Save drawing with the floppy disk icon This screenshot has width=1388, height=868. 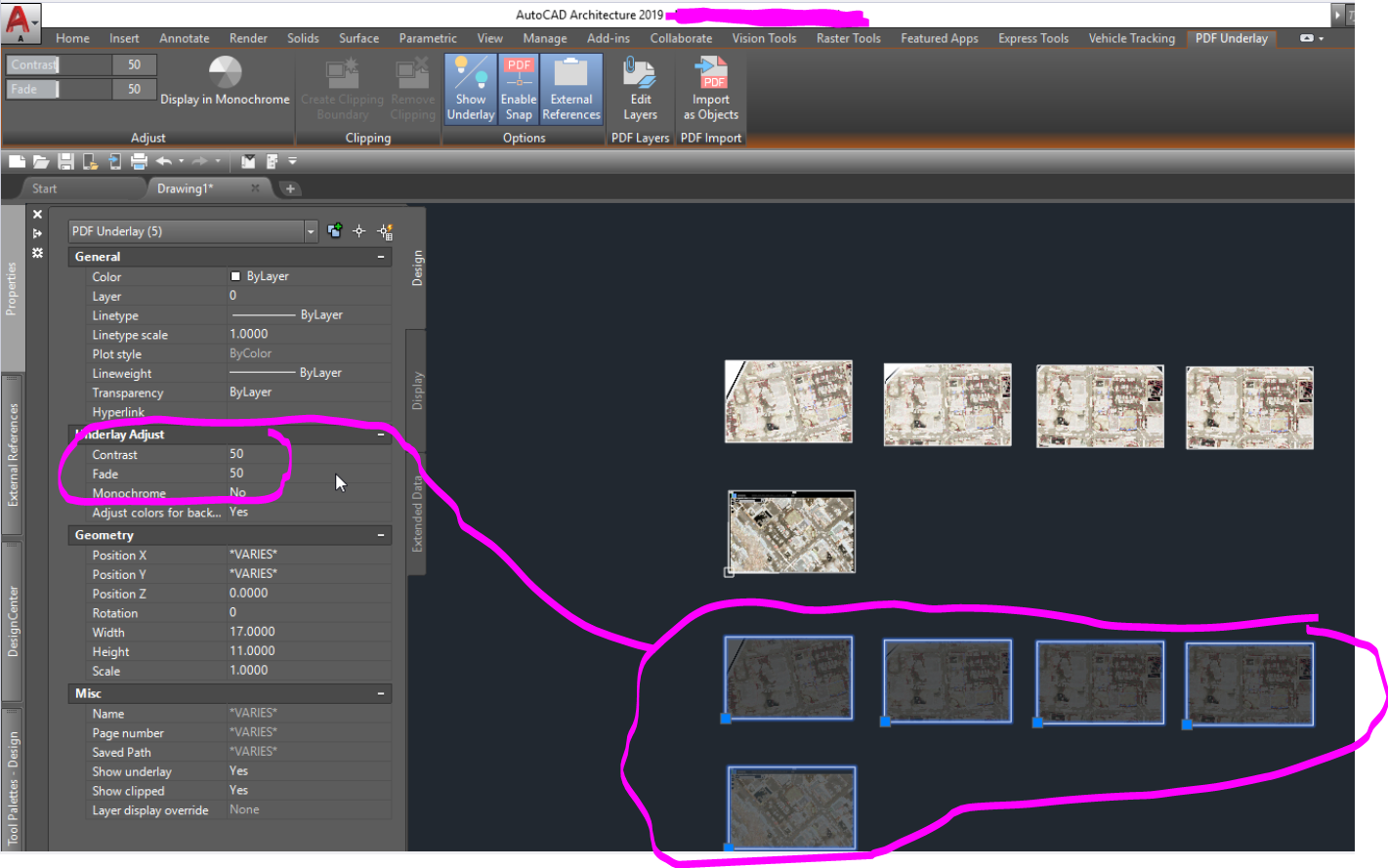tap(65, 161)
